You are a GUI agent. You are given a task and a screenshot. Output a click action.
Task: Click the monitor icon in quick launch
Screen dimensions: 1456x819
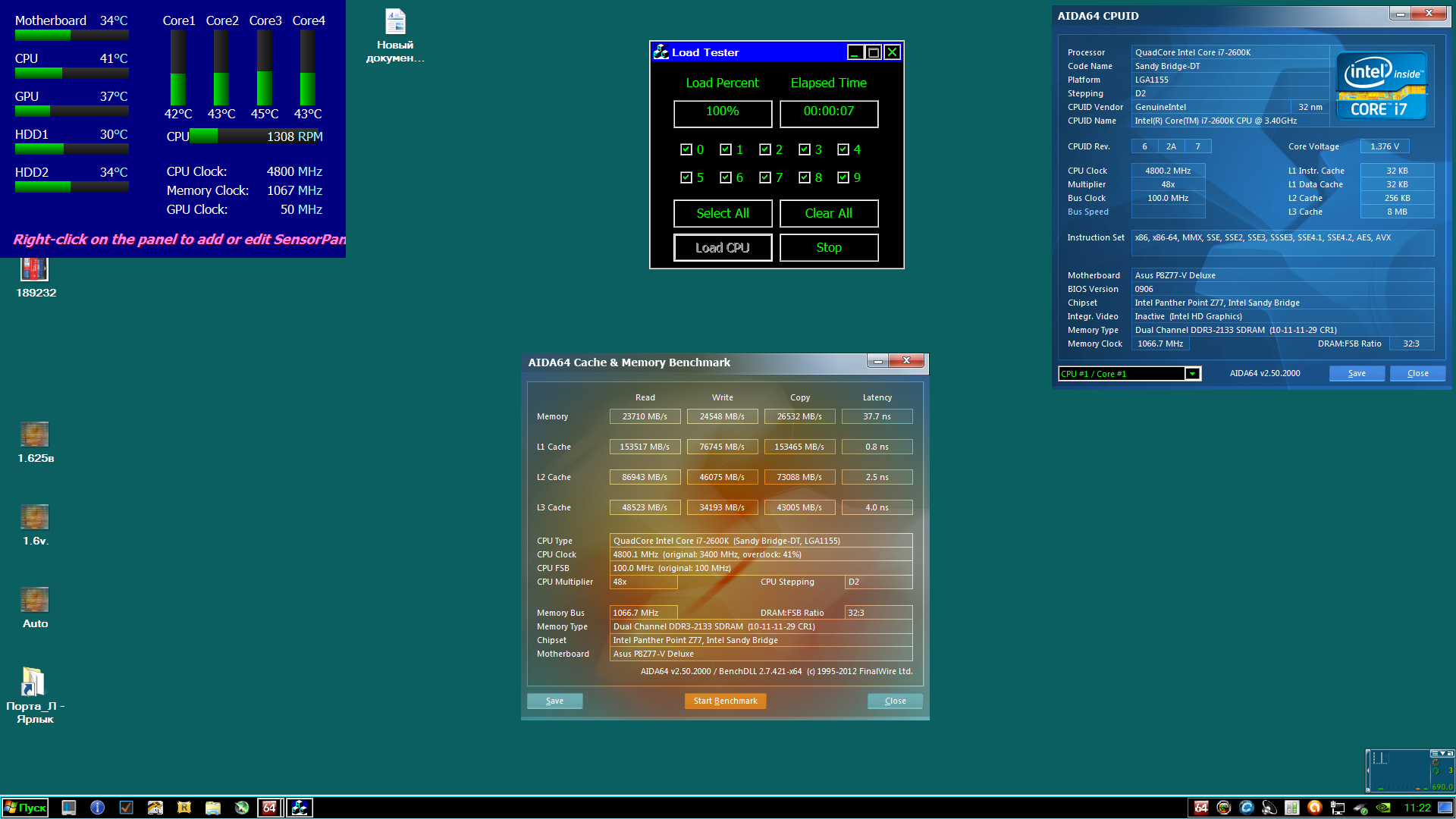point(68,808)
